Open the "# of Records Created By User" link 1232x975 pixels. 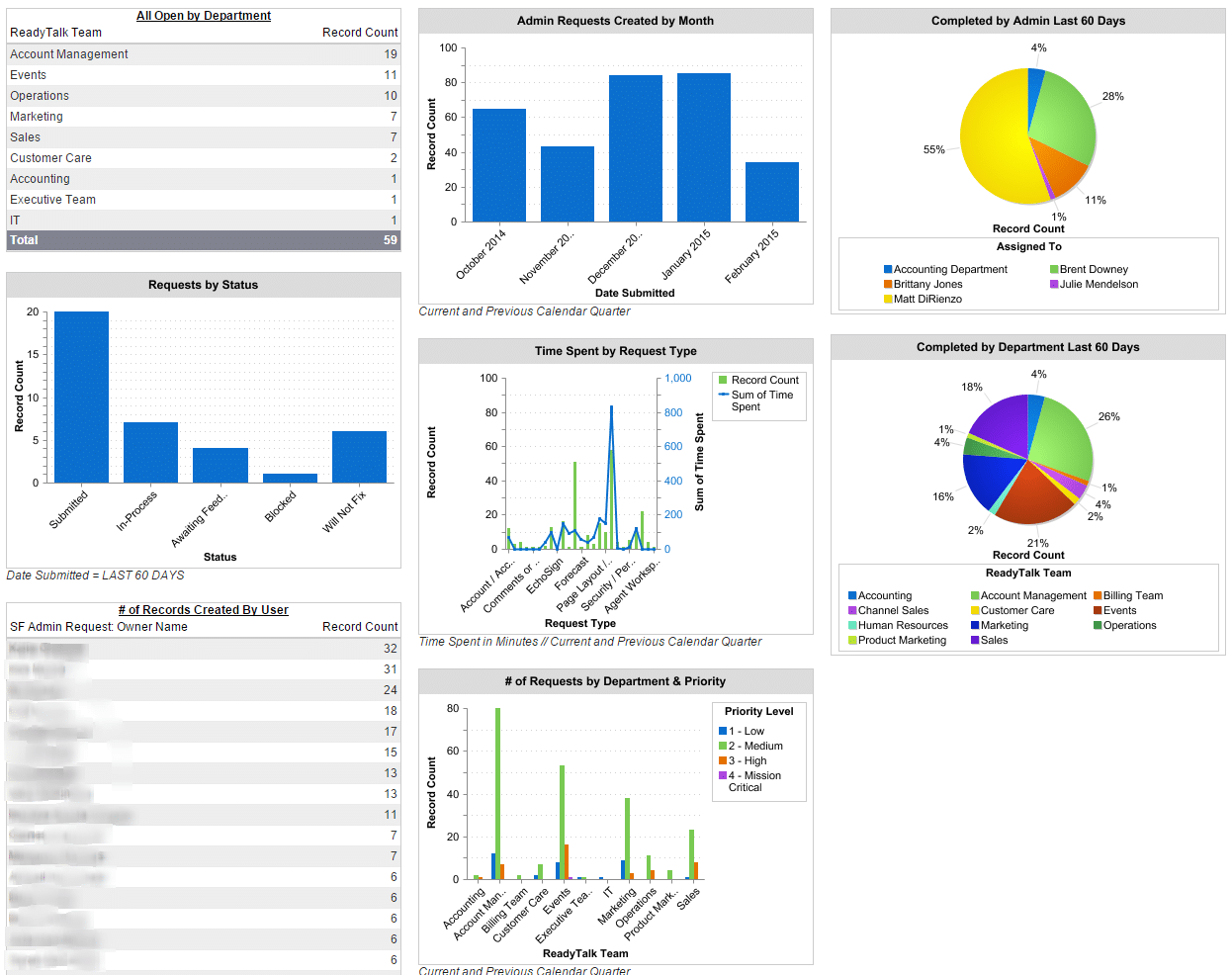click(203, 609)
